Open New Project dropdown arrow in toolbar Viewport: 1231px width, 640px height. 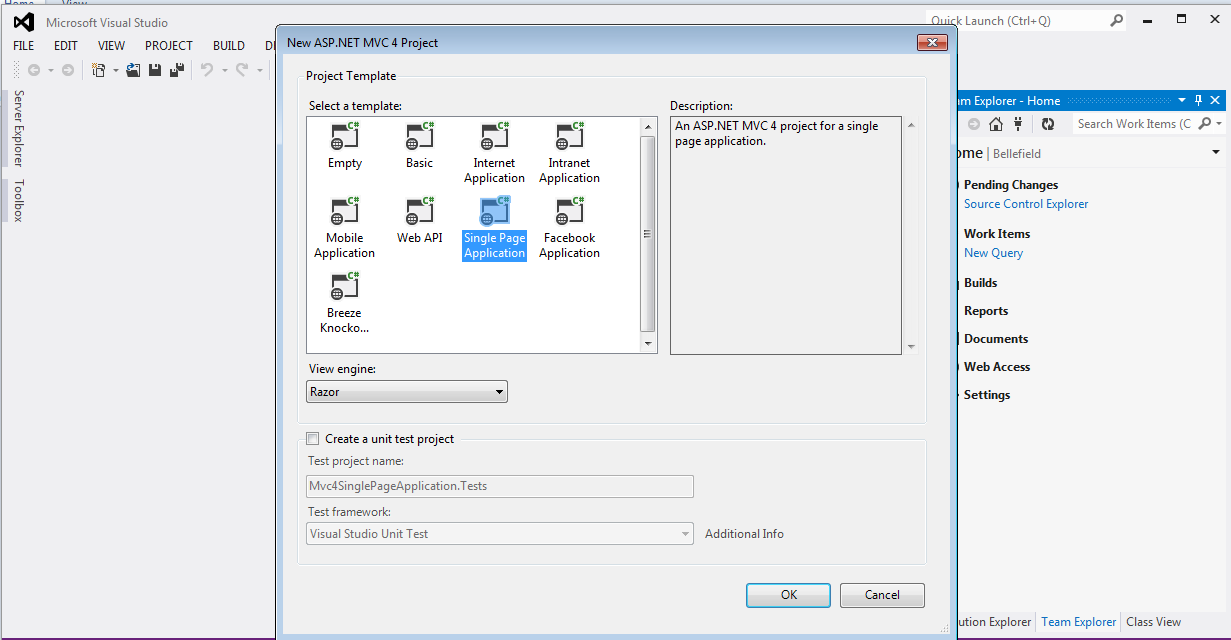115,70
